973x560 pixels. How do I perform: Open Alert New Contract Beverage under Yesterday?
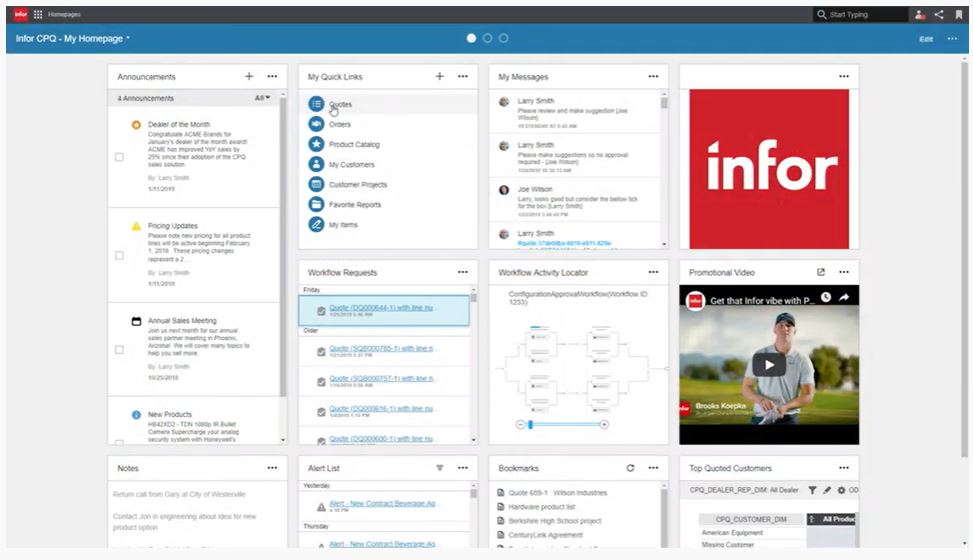tap(383, 503)
